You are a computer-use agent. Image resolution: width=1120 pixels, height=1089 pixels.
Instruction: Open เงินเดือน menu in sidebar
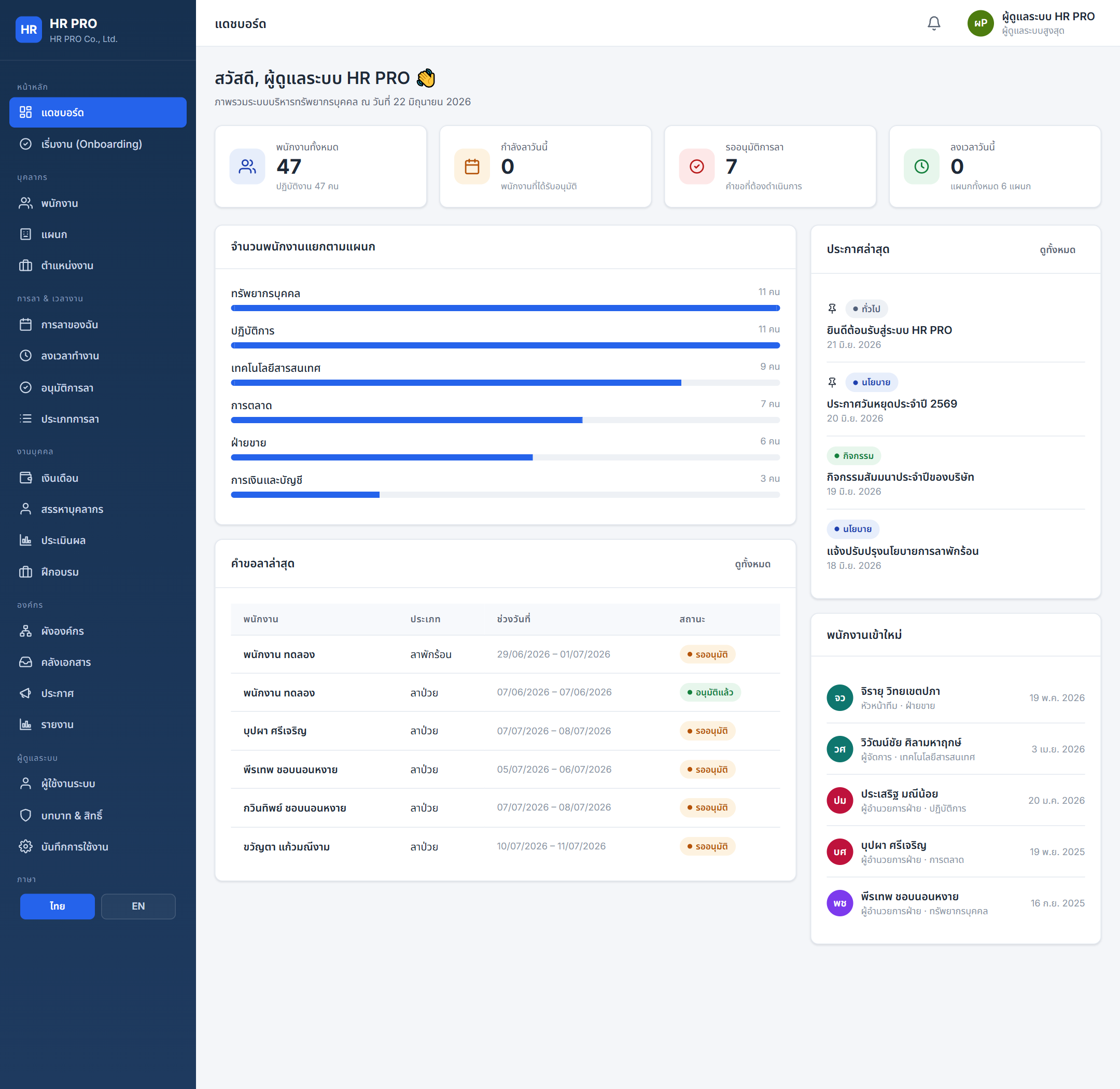point(98,478)
